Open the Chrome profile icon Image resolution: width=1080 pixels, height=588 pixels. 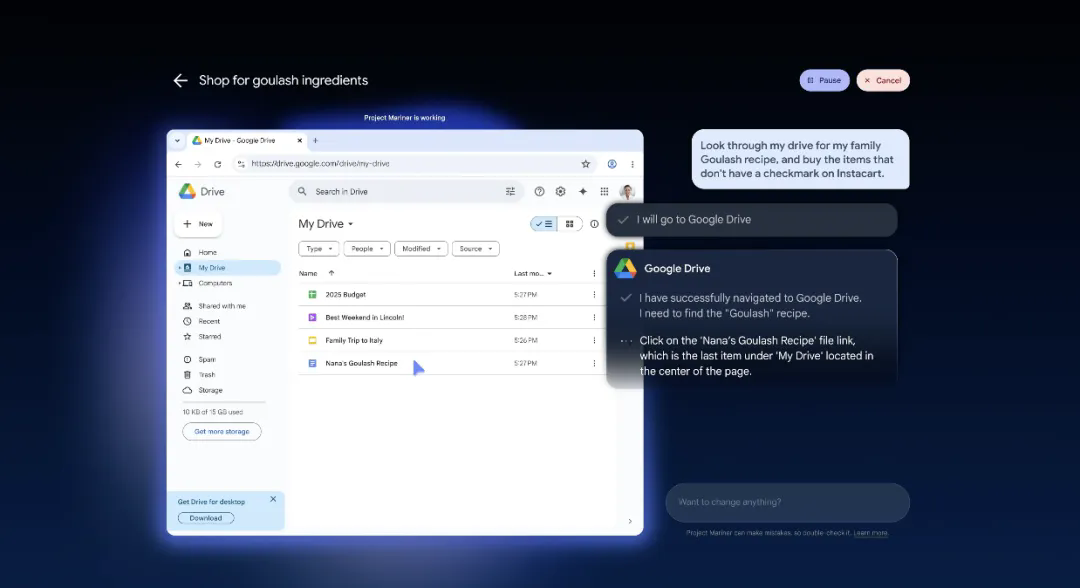point(612,164)
